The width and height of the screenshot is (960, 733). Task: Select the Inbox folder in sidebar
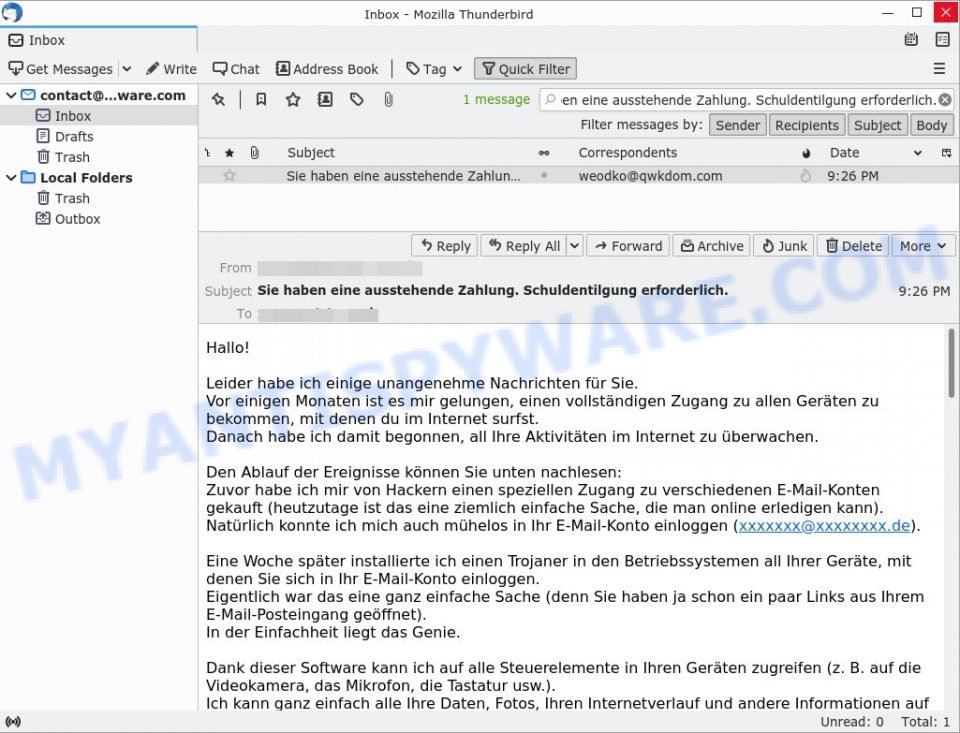click(73, 116)
